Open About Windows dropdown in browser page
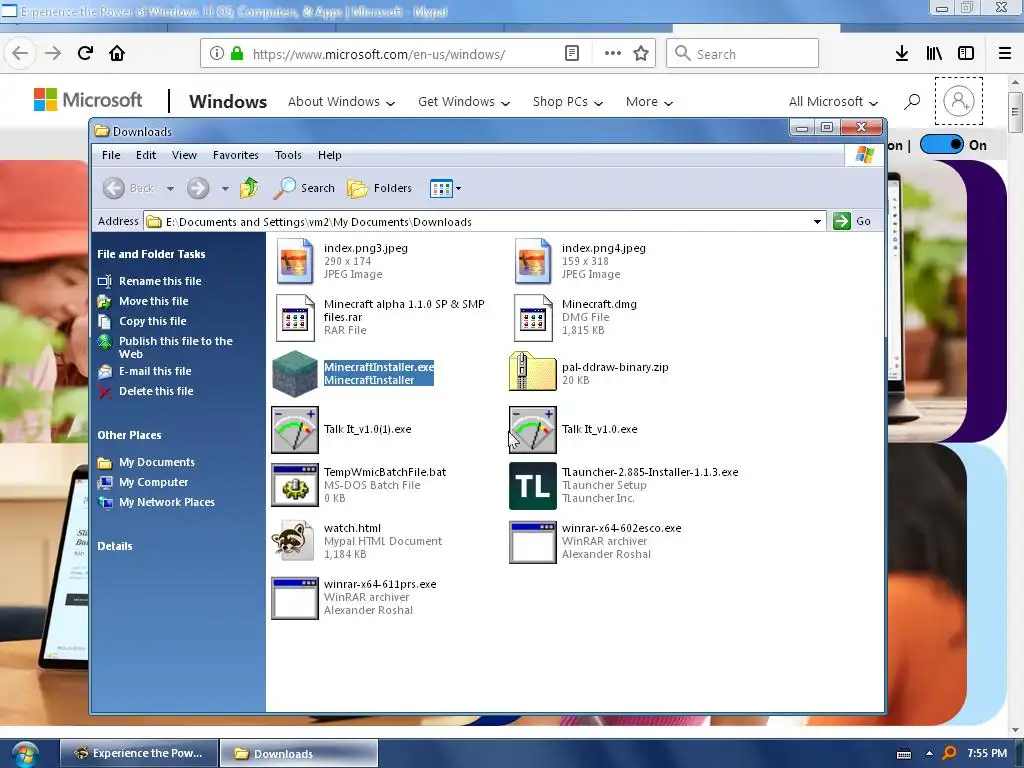This screenshot has height=768, width=1024. click(342, 102)
